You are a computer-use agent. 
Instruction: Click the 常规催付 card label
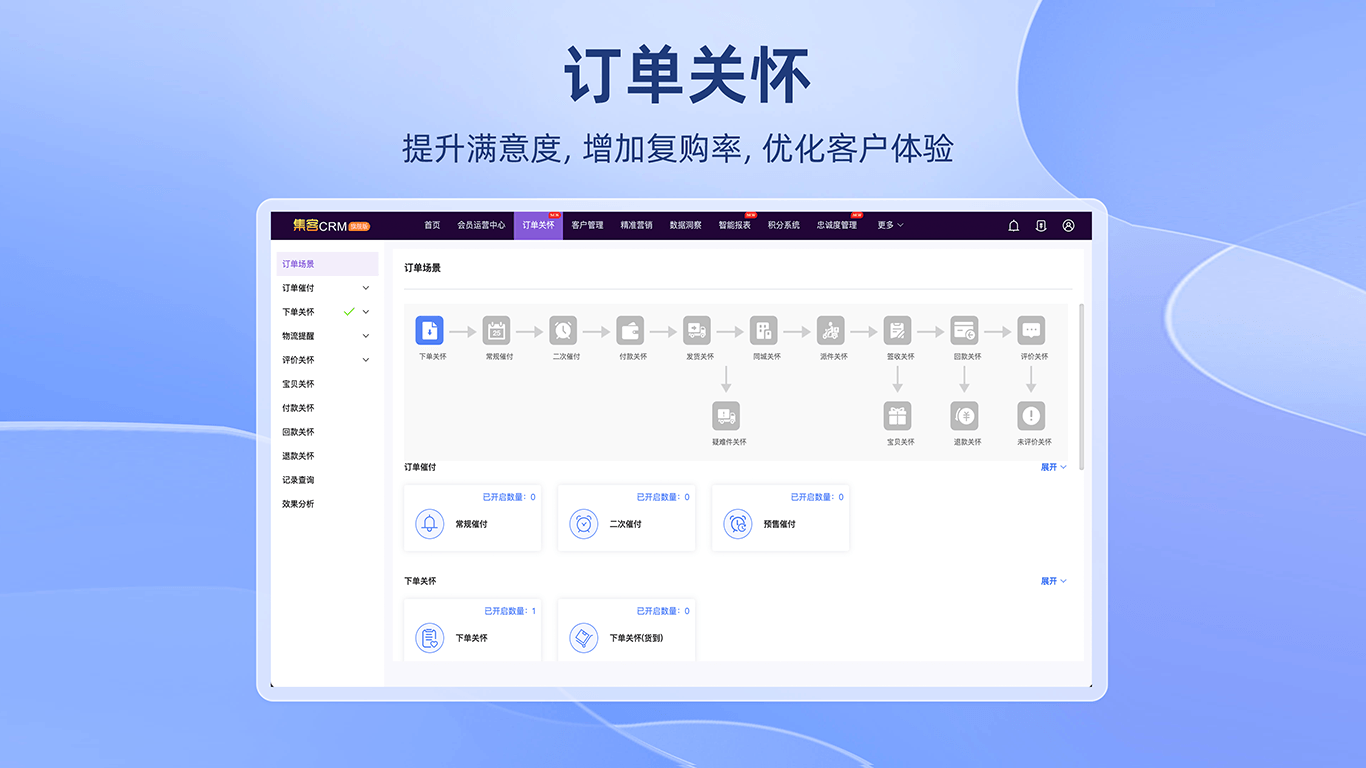472,524
